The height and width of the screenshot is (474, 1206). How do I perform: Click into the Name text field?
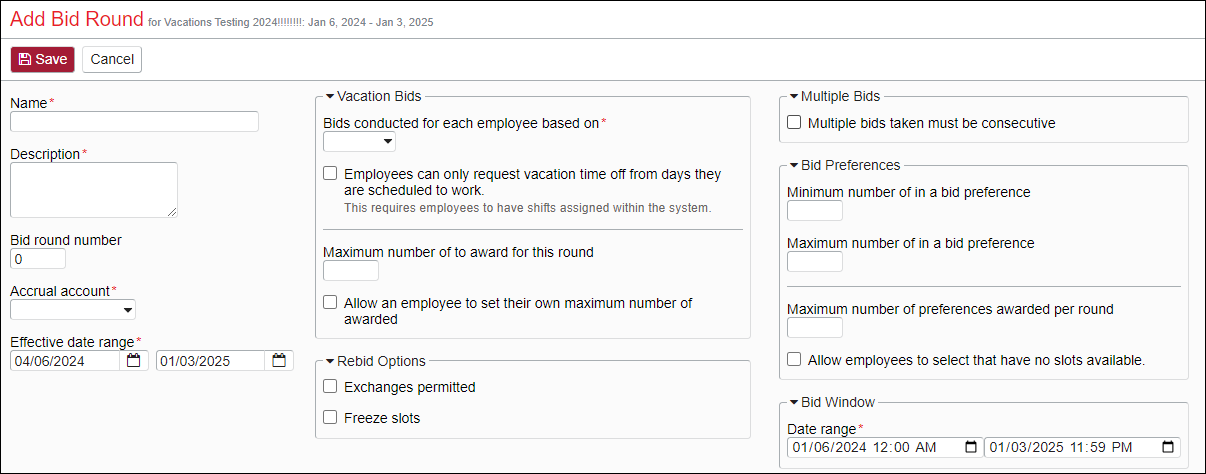[134, 122]
